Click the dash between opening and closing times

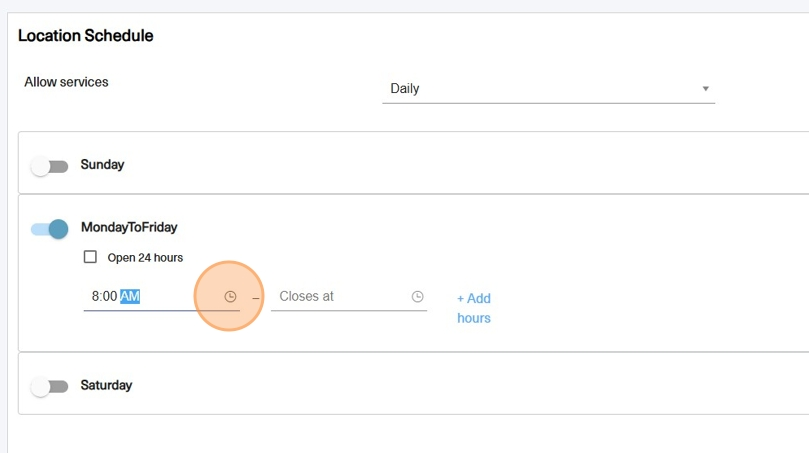(255, 298)
